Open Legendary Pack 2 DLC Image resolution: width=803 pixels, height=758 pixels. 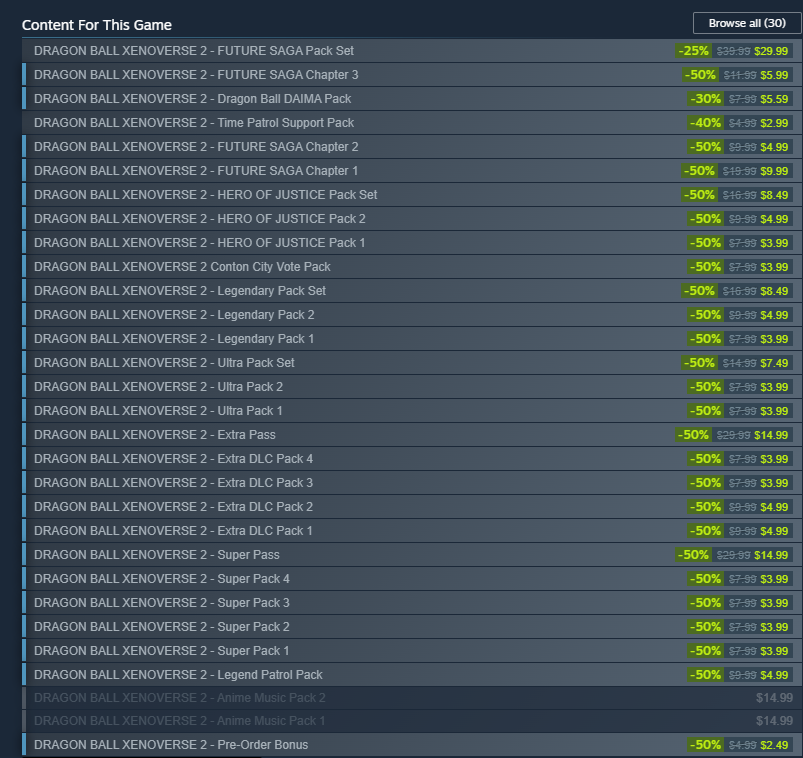click(x=412, y=314)
